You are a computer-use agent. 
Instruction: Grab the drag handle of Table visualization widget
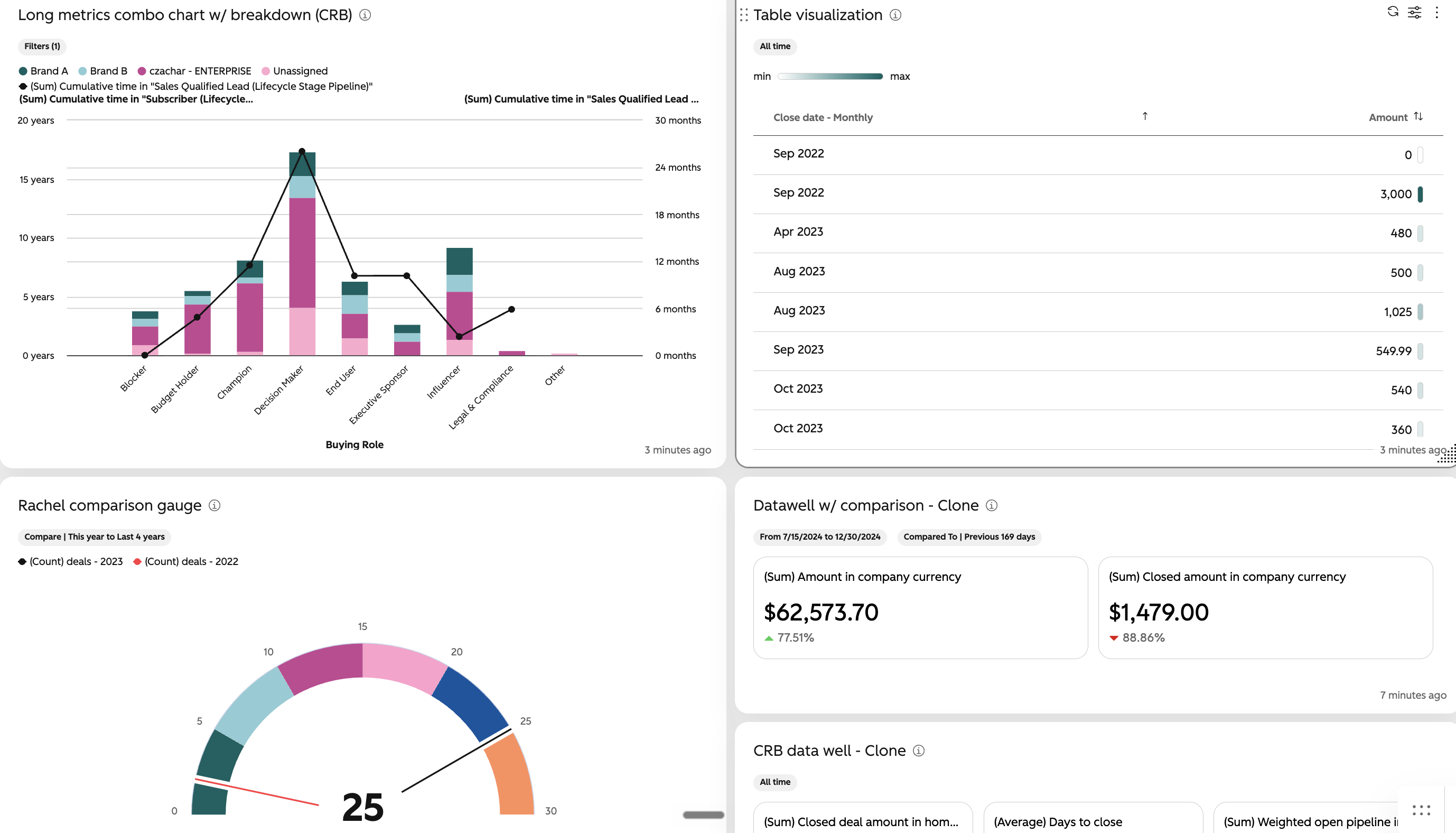(x=744, y=15)
